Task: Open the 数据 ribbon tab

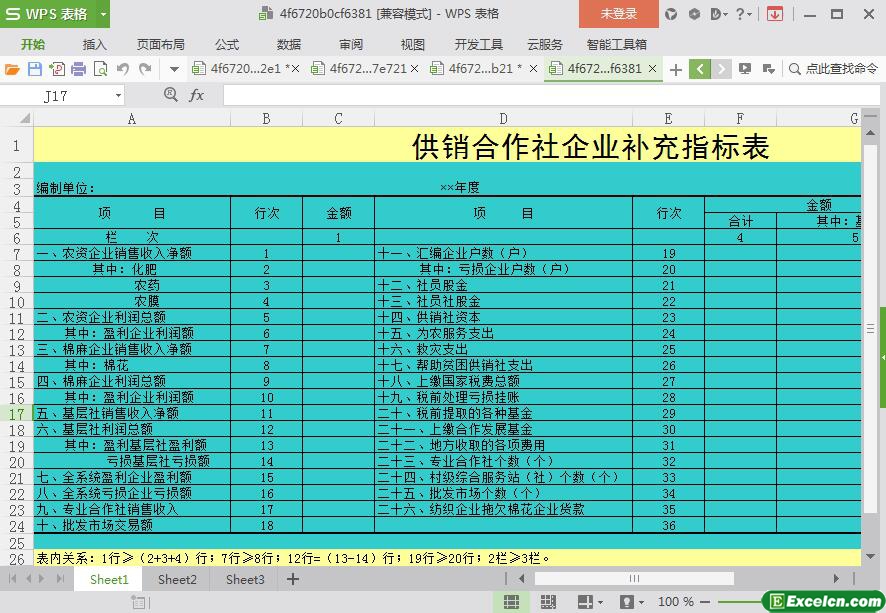Action: point(289,45)
